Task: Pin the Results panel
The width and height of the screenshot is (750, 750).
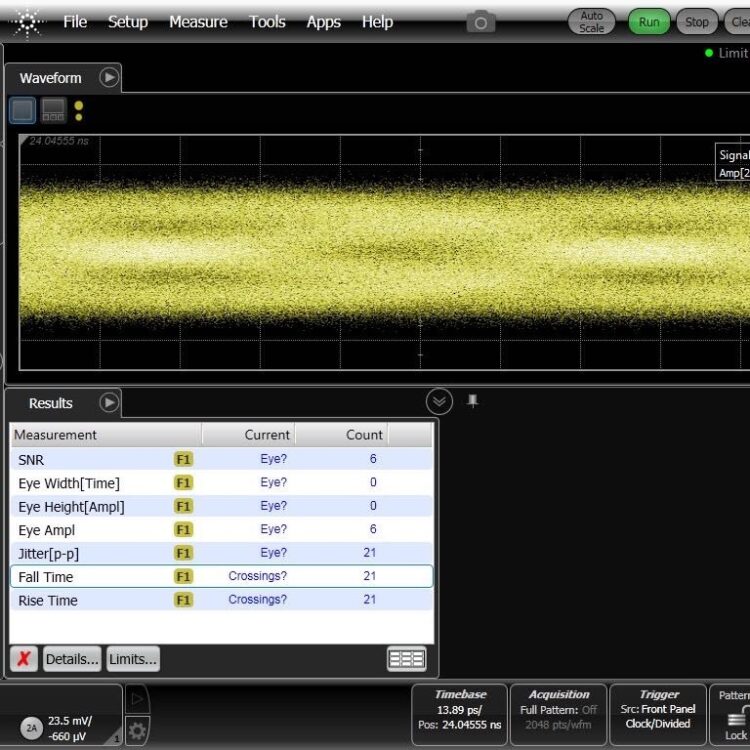Action: (473, 401)
